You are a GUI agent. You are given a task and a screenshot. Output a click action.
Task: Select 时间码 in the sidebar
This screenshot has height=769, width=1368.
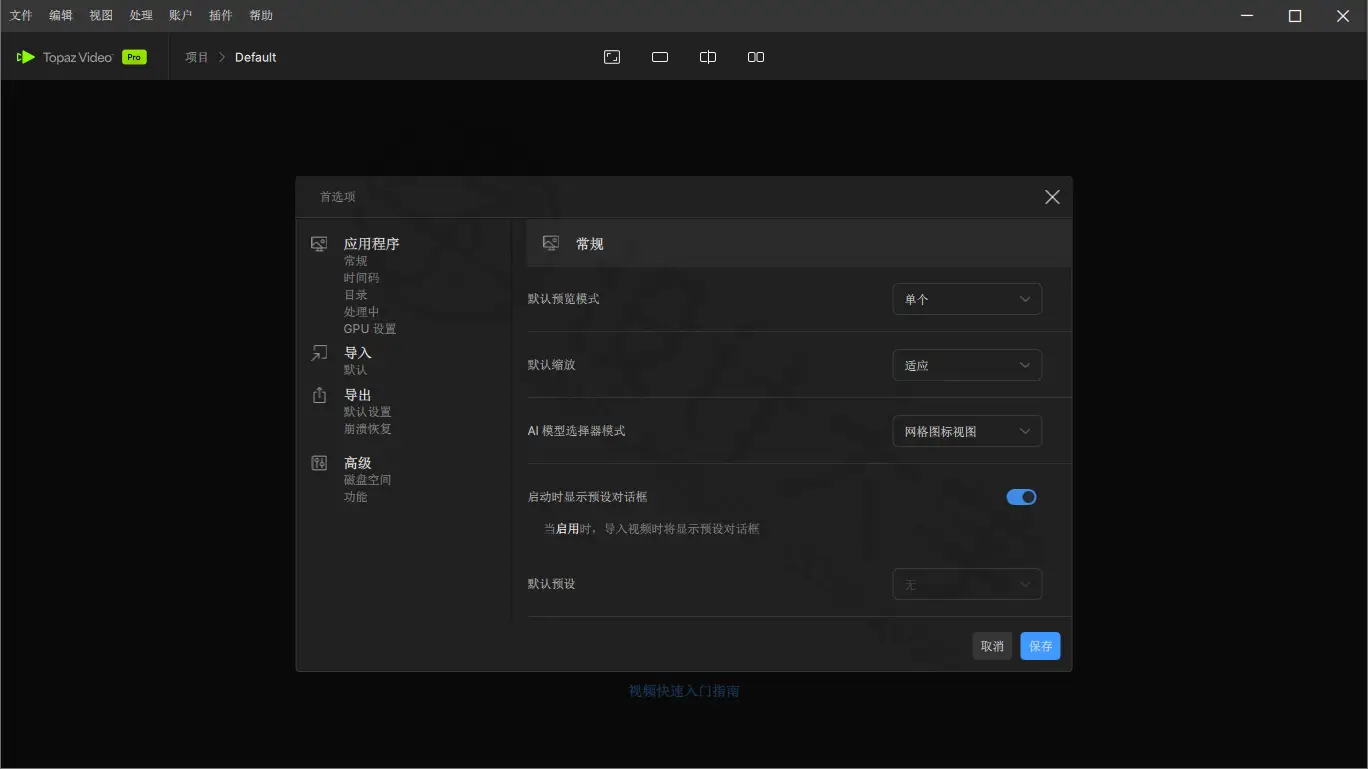click(x=361, y=278)
